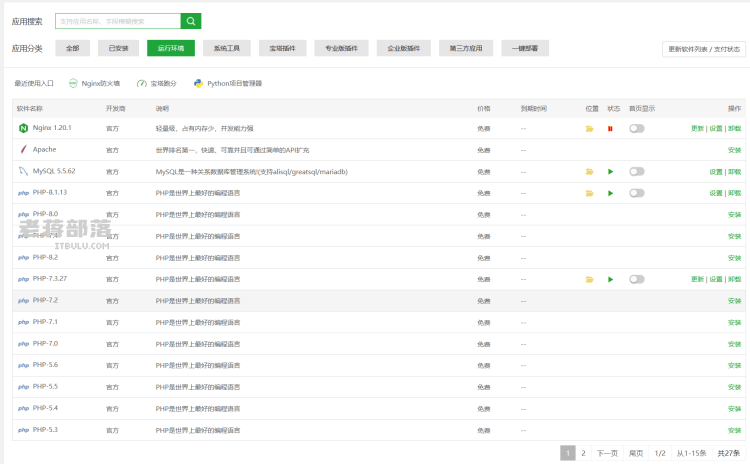Click the 下一页 pagination button
The width and height of the screenshot is (750, 464).
(x=607, y=453)
